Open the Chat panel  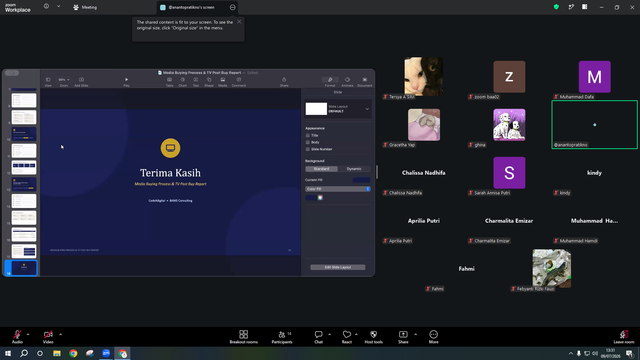coord(318,337)
